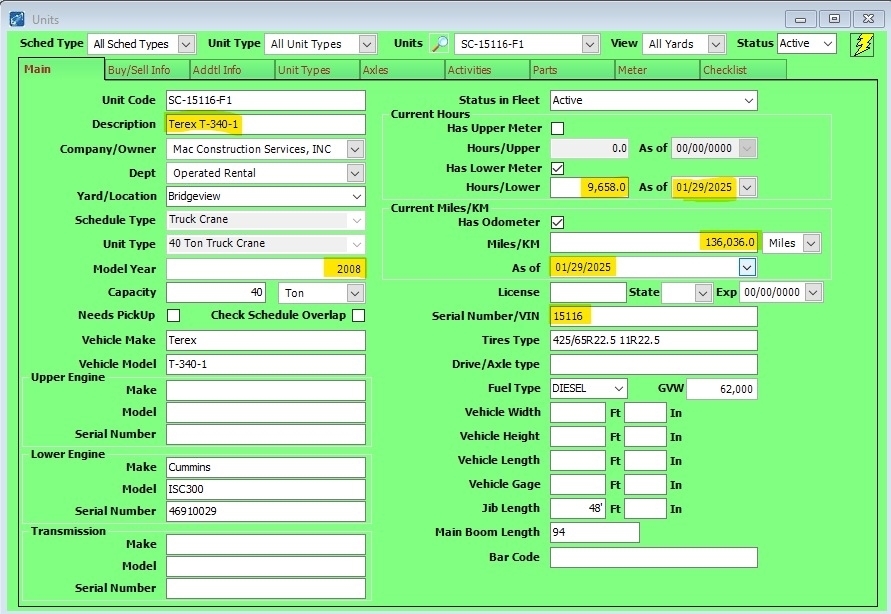Open the Fuel Type dropdown
Screen dimensions: 891x614
pos(619,388)
